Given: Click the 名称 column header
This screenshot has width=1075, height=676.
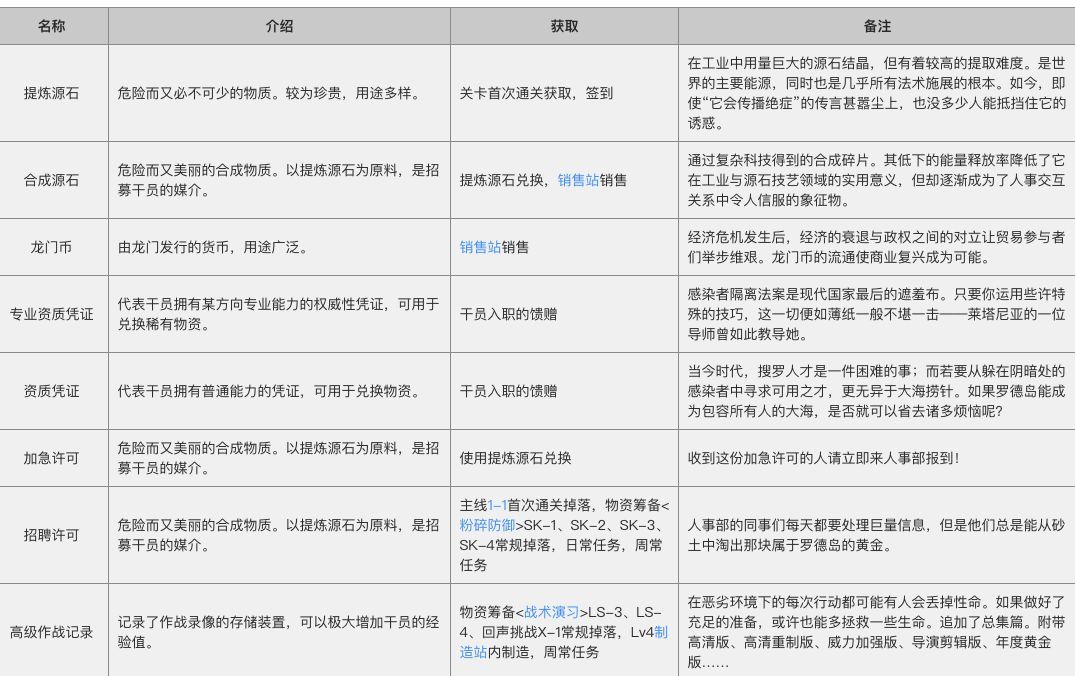Looking at the screenshot, I should (52, 27).
